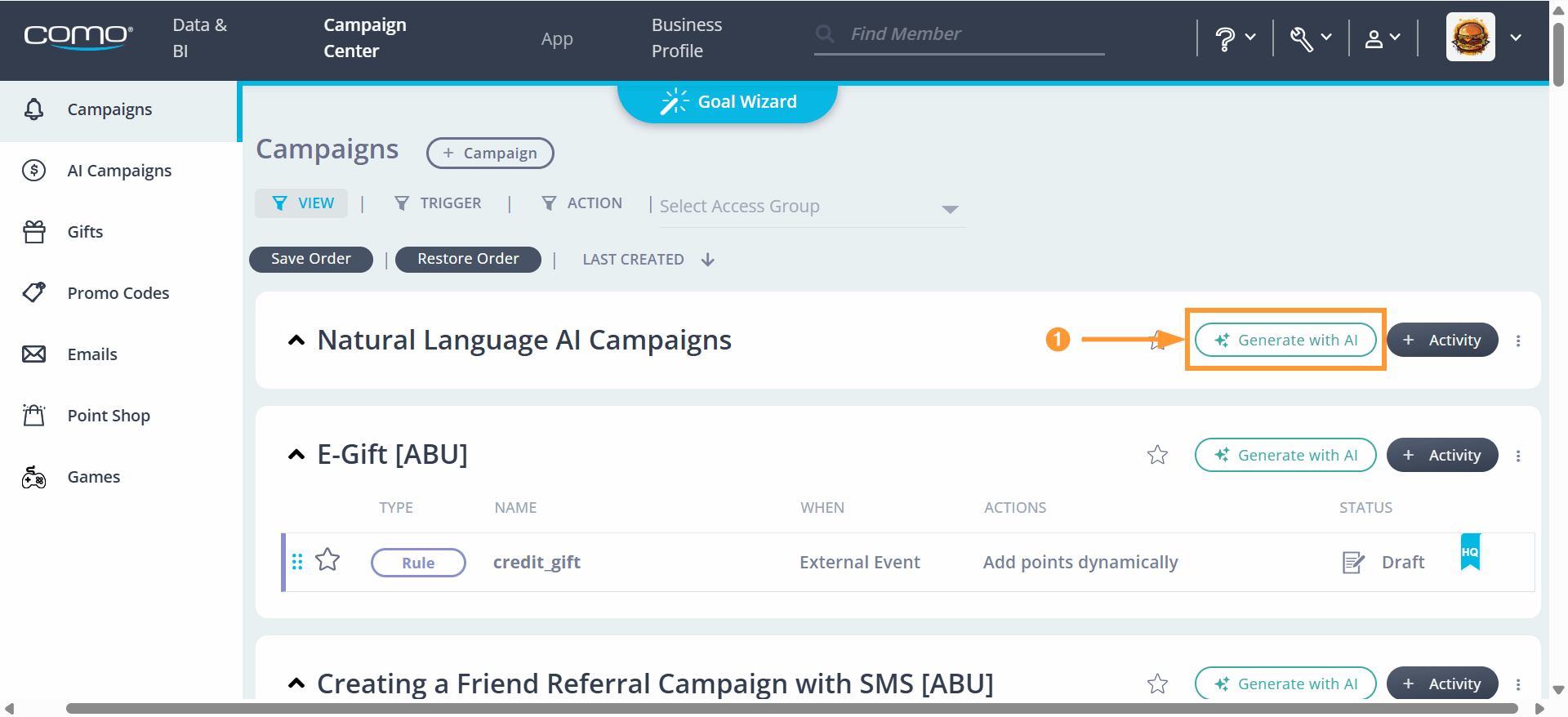The image size is (1568, 717).
Task: Collapse the E-Gift [ABU] section
Action: pos(296,455)
